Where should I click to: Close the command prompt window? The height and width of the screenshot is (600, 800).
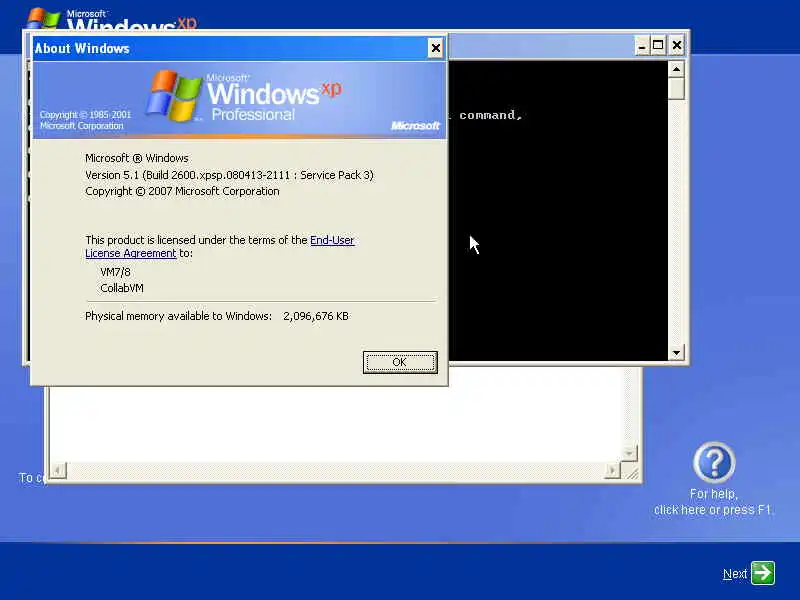(677, 46)
